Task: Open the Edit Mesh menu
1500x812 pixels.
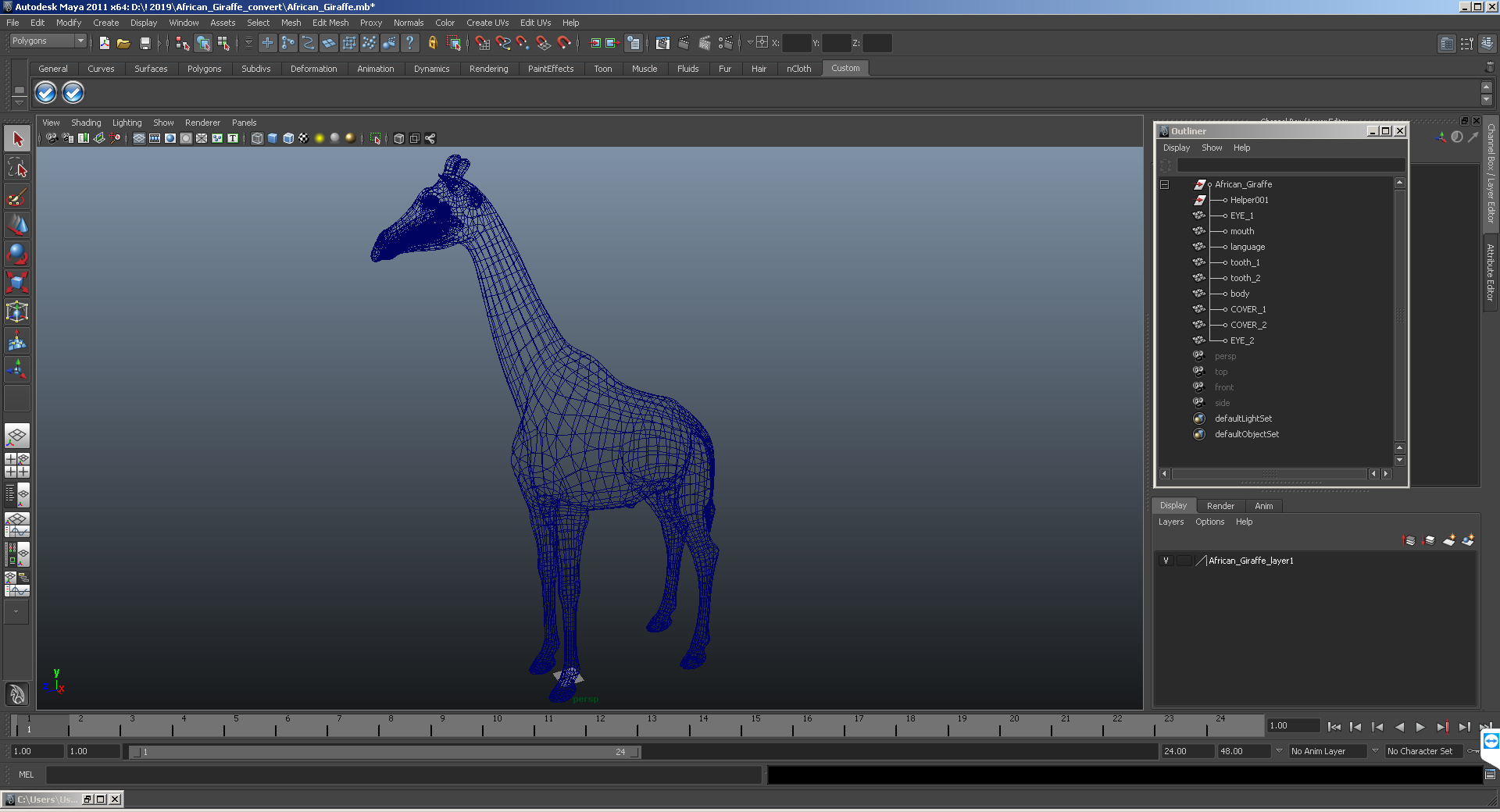Action: (x=330, y=23)
